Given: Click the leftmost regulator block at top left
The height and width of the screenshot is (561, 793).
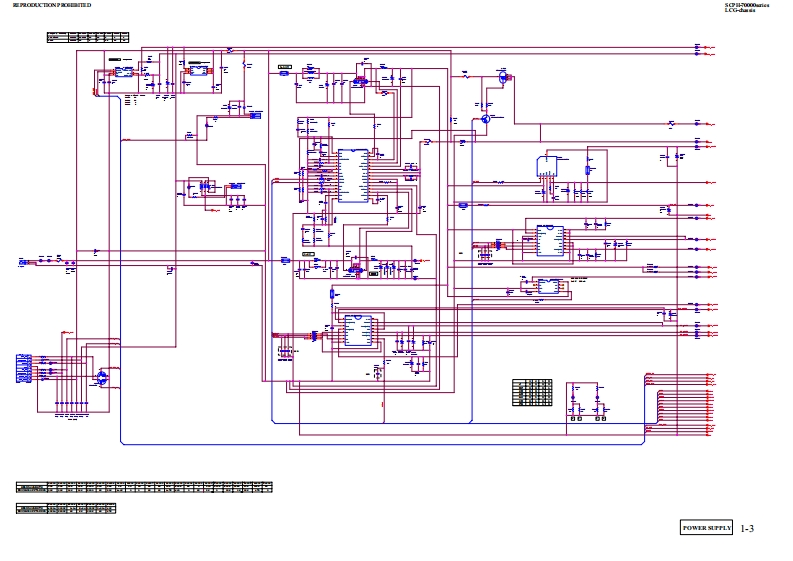Looking at the screenshot, I should click(124, 73).
